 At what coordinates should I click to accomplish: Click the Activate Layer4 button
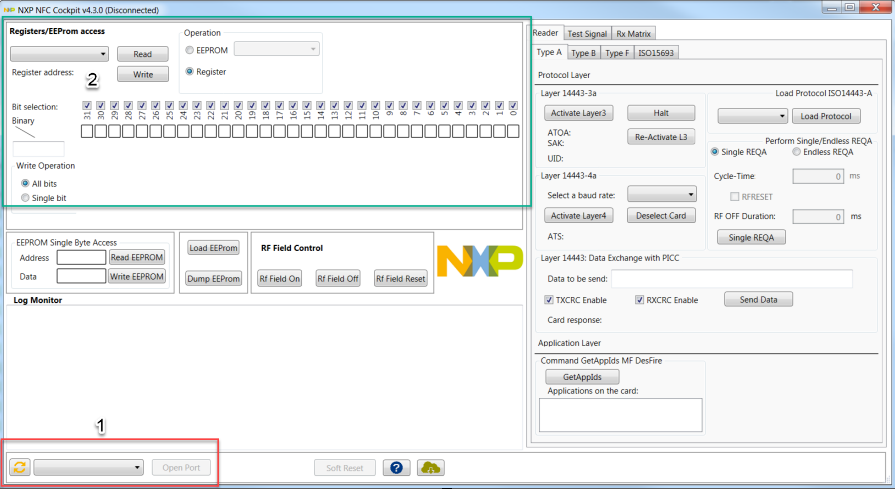point(579,215)
